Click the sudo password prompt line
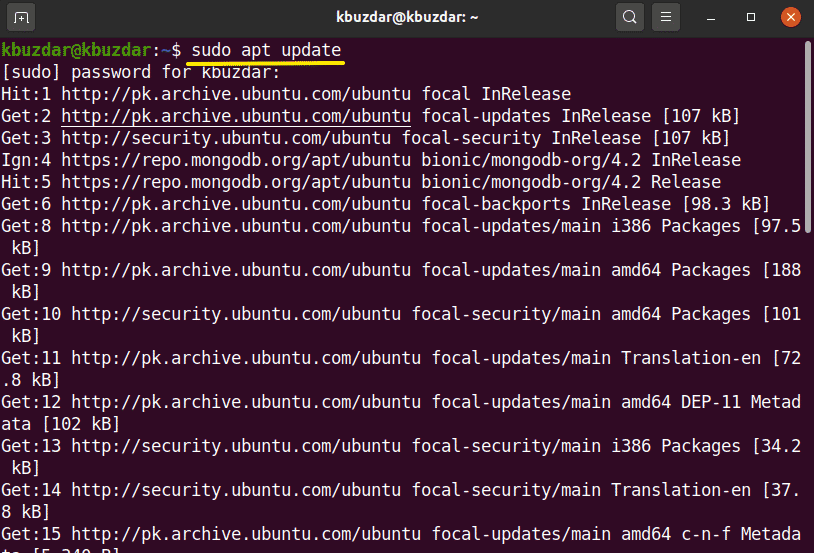 coord(141,72)
